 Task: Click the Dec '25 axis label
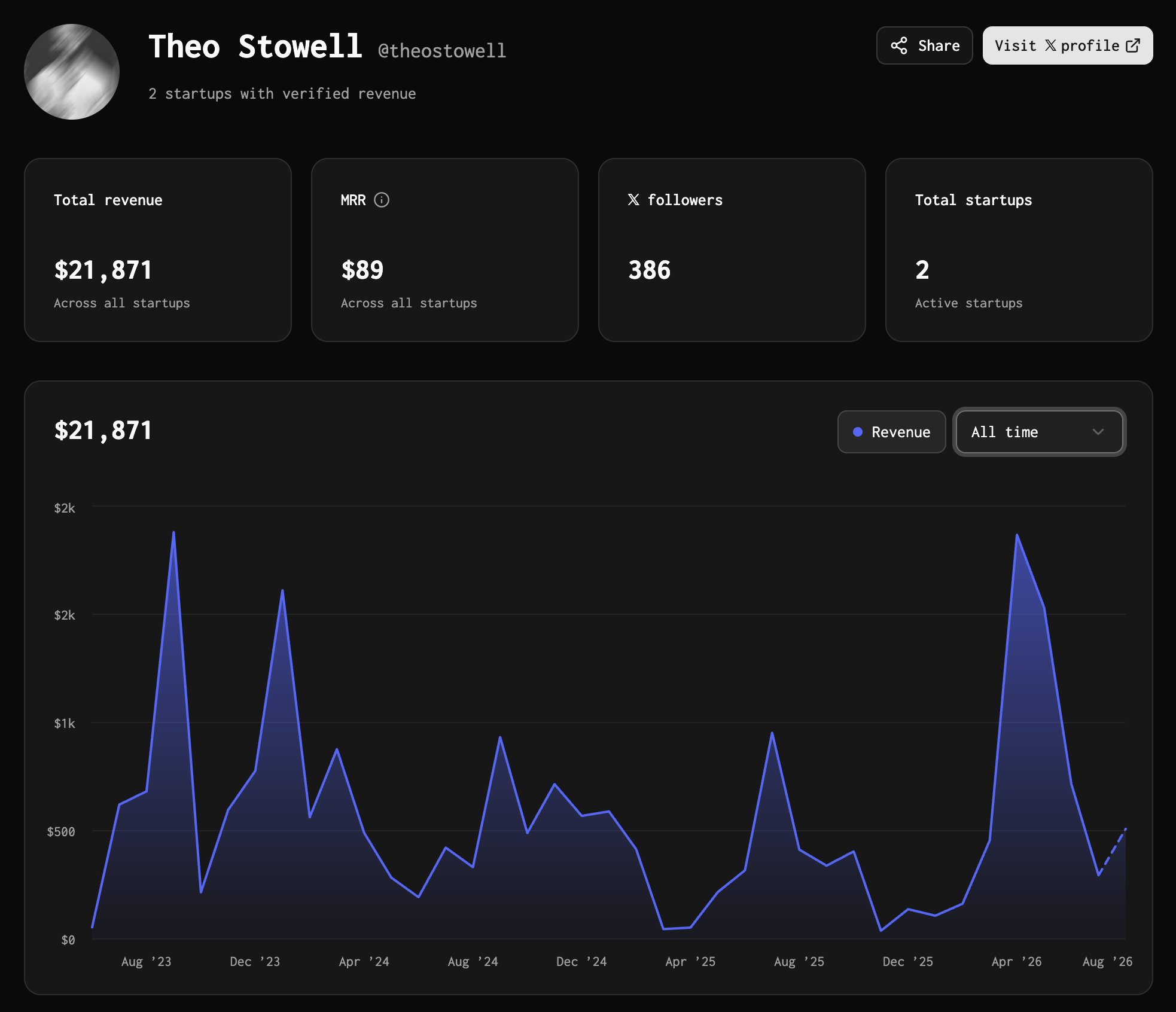click(909, 962)
